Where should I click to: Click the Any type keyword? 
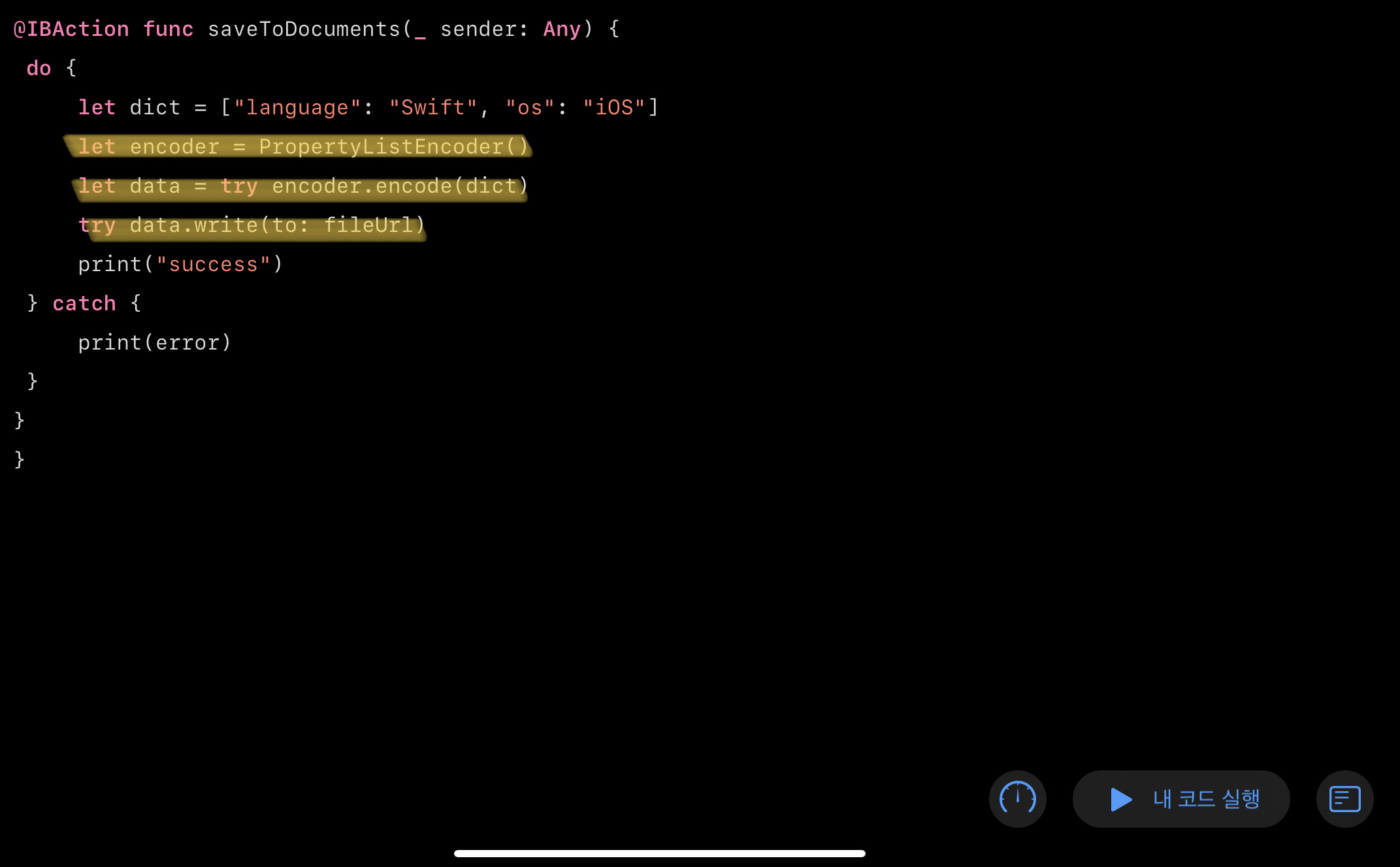562,29
